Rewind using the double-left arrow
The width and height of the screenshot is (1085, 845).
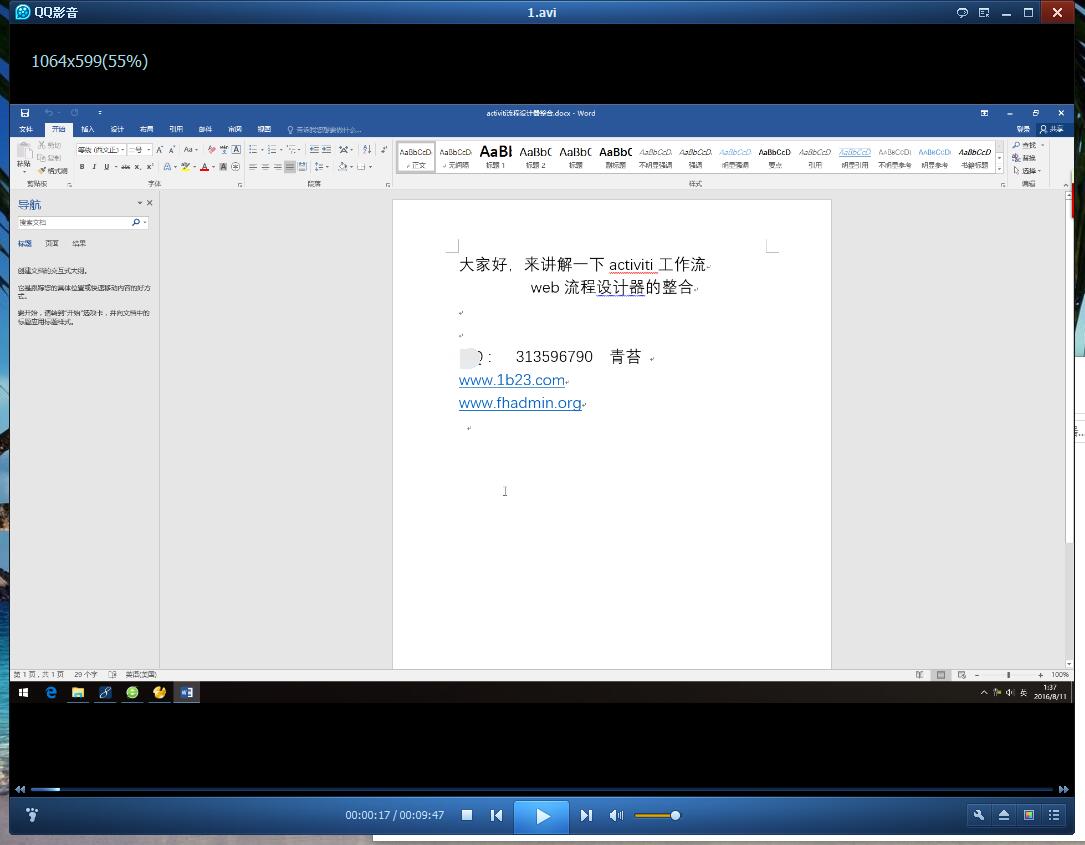[19, 789]
